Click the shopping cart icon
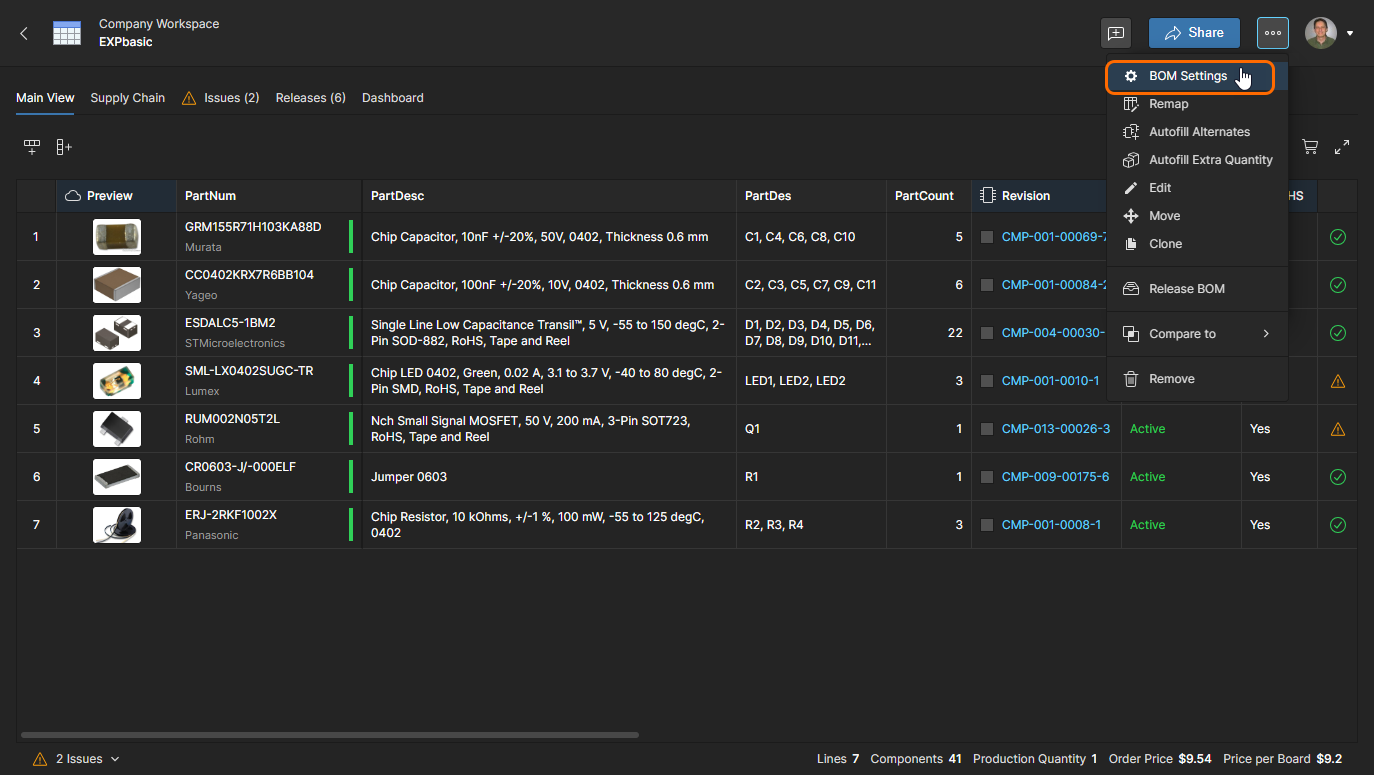 click(1309, 147)
